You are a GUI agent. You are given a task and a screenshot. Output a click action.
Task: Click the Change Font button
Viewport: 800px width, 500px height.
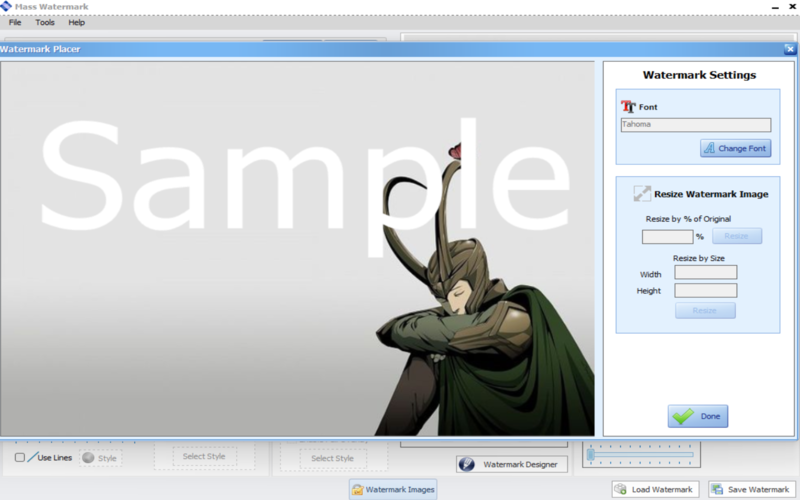735,148
